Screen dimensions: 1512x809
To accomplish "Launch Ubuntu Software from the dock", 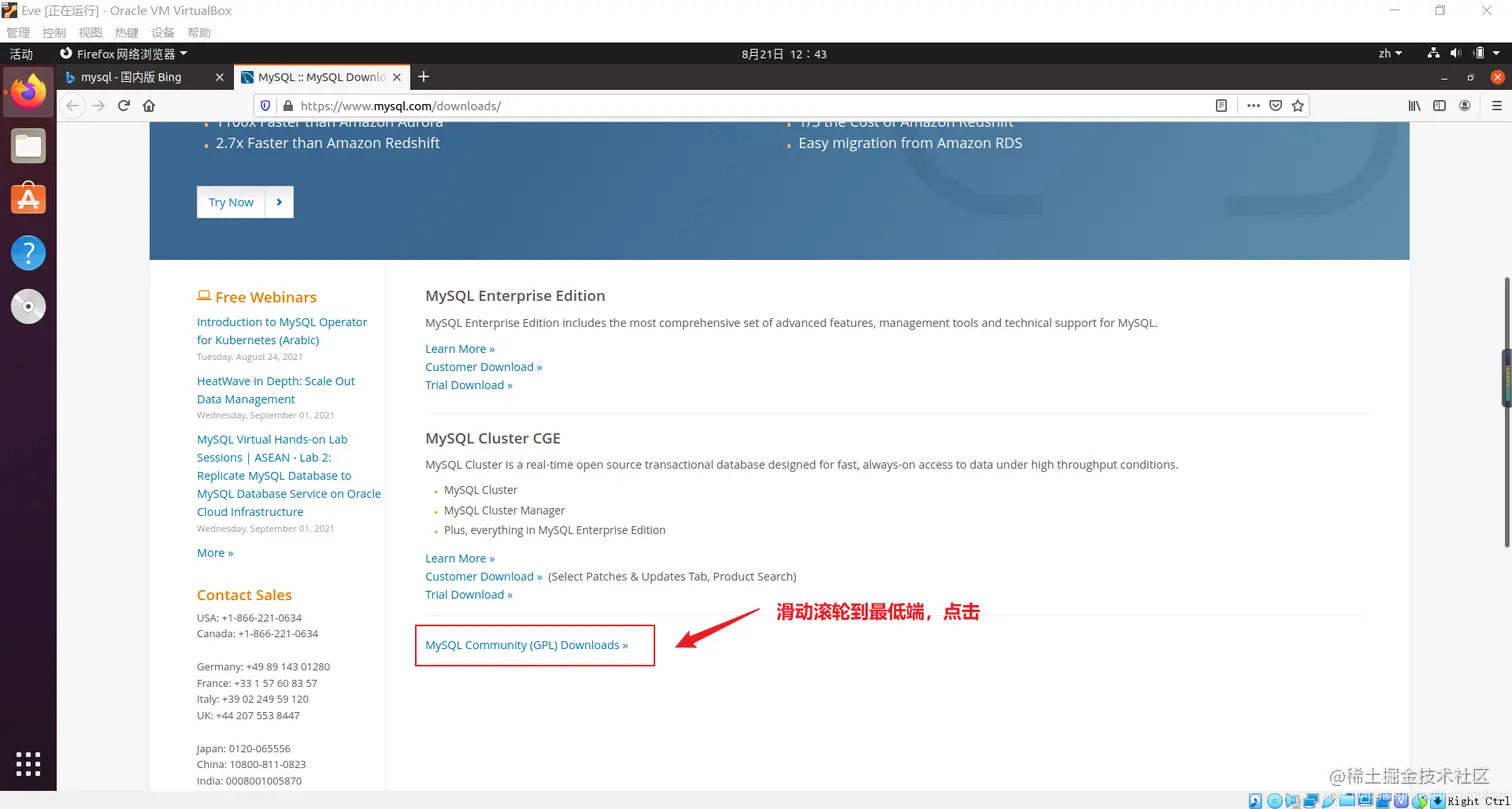I will pyautogui.click(x=28, y=199).
